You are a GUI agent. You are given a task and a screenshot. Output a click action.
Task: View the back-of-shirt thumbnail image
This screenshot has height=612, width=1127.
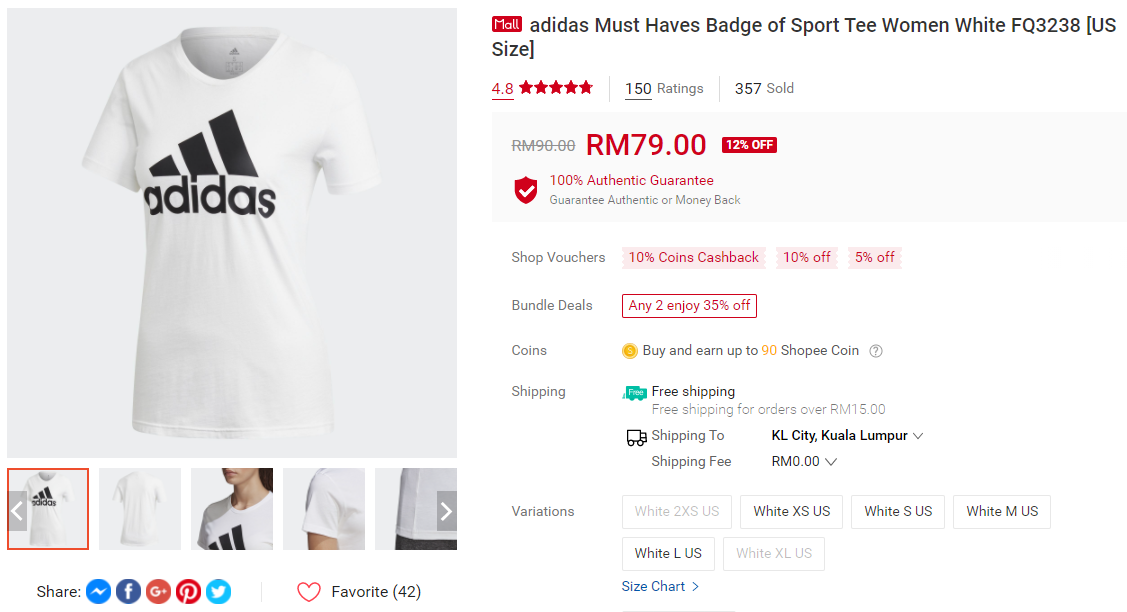tap(140, 509)
